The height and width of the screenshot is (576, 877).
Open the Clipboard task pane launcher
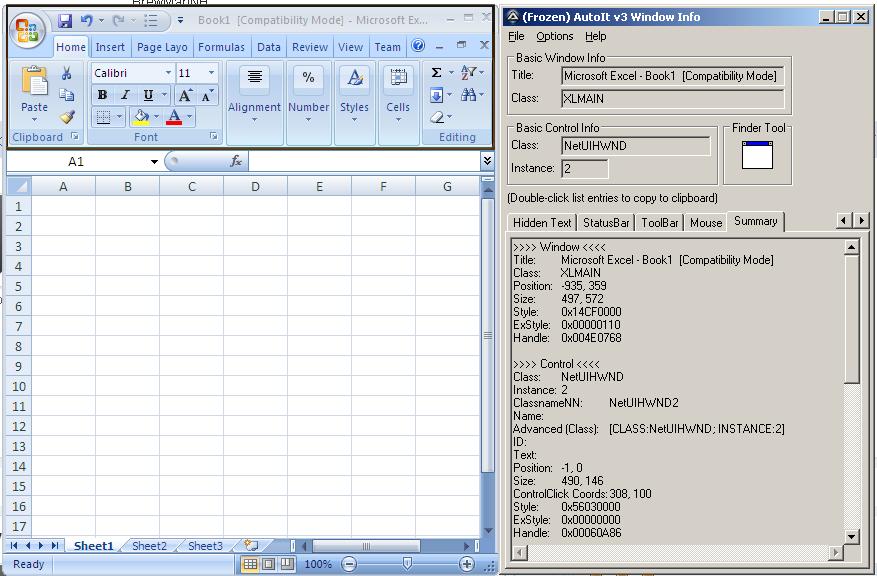coord(75,136)
